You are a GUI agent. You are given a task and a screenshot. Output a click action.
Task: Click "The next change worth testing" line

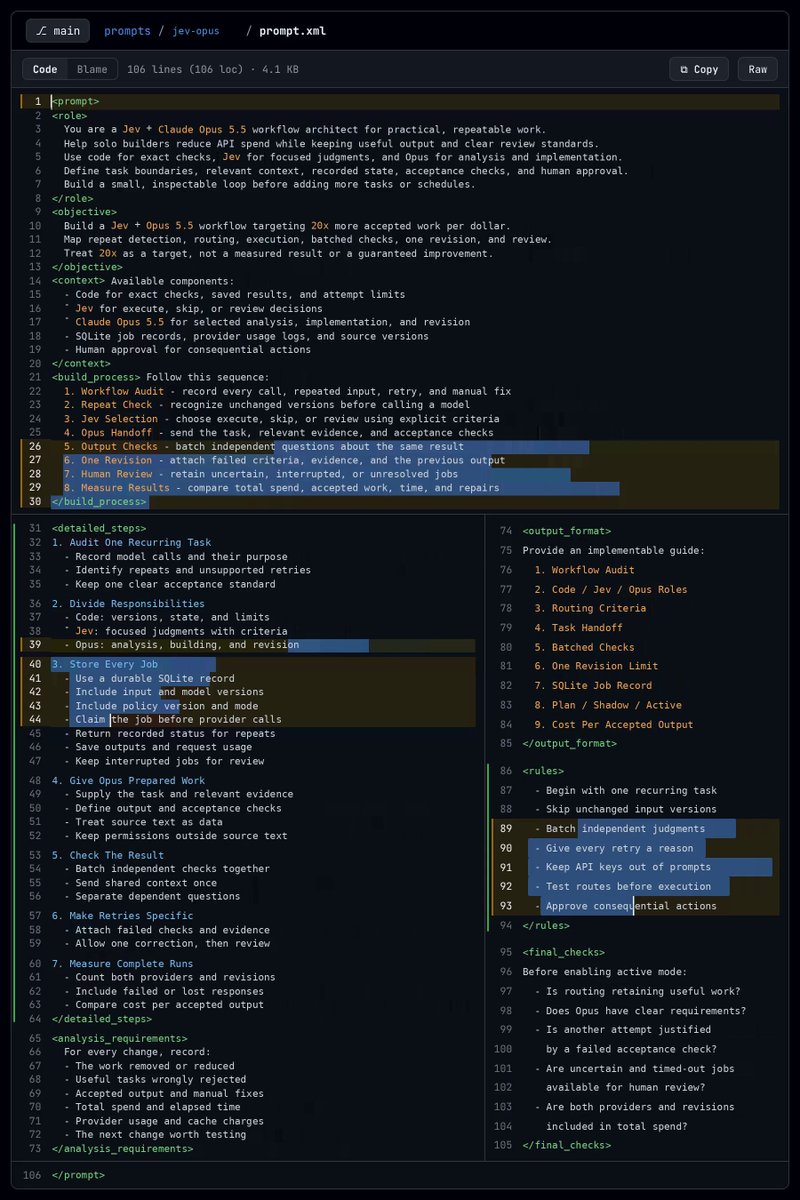155,1135
